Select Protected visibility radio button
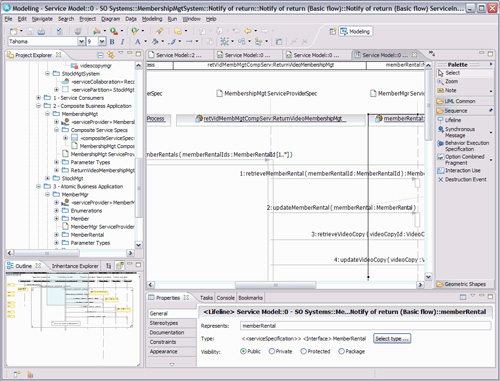This screenshot has width=500, height=381. pos(303,351)
